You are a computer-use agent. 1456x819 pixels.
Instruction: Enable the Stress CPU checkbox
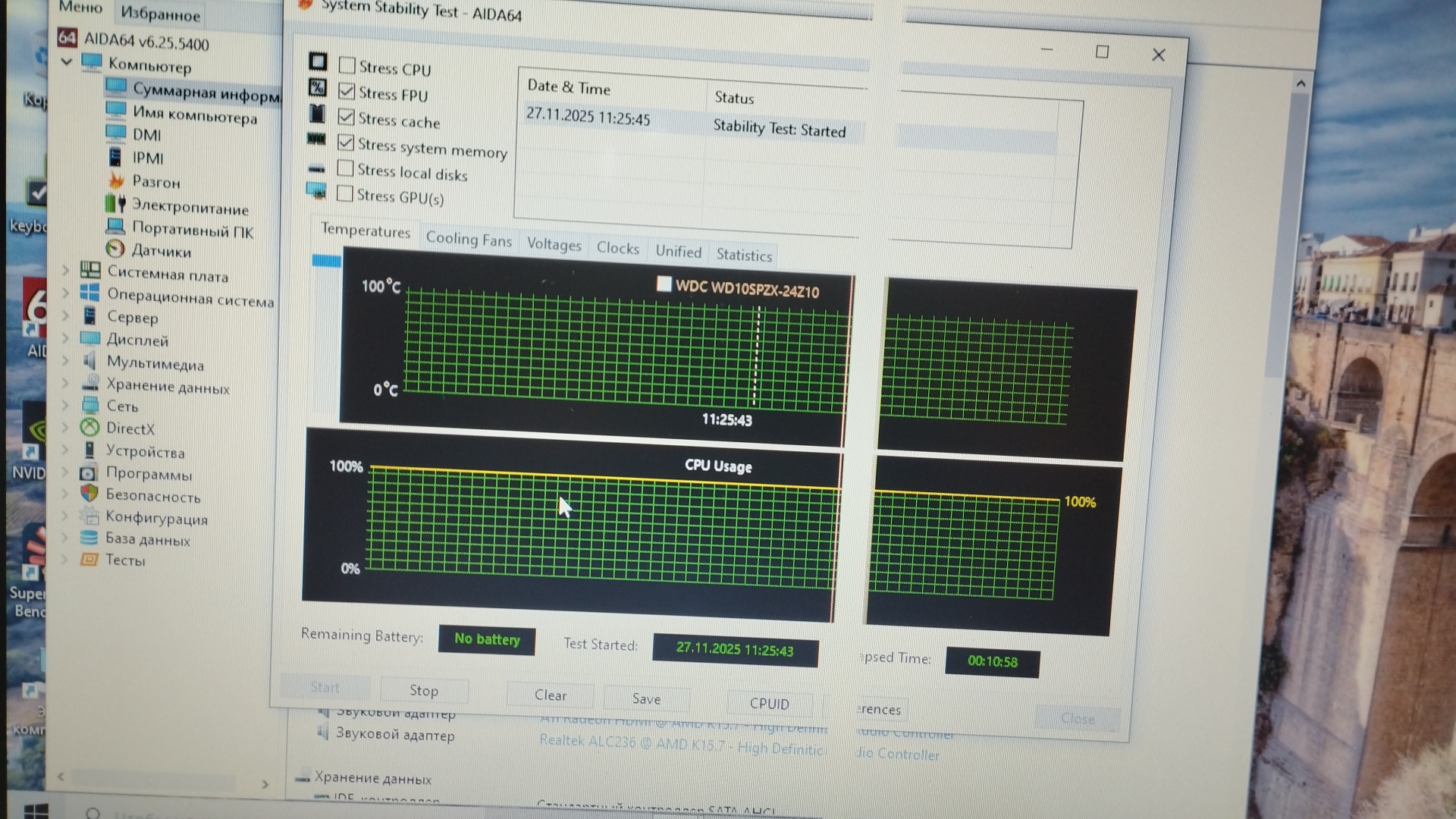[x=347, y=65]
